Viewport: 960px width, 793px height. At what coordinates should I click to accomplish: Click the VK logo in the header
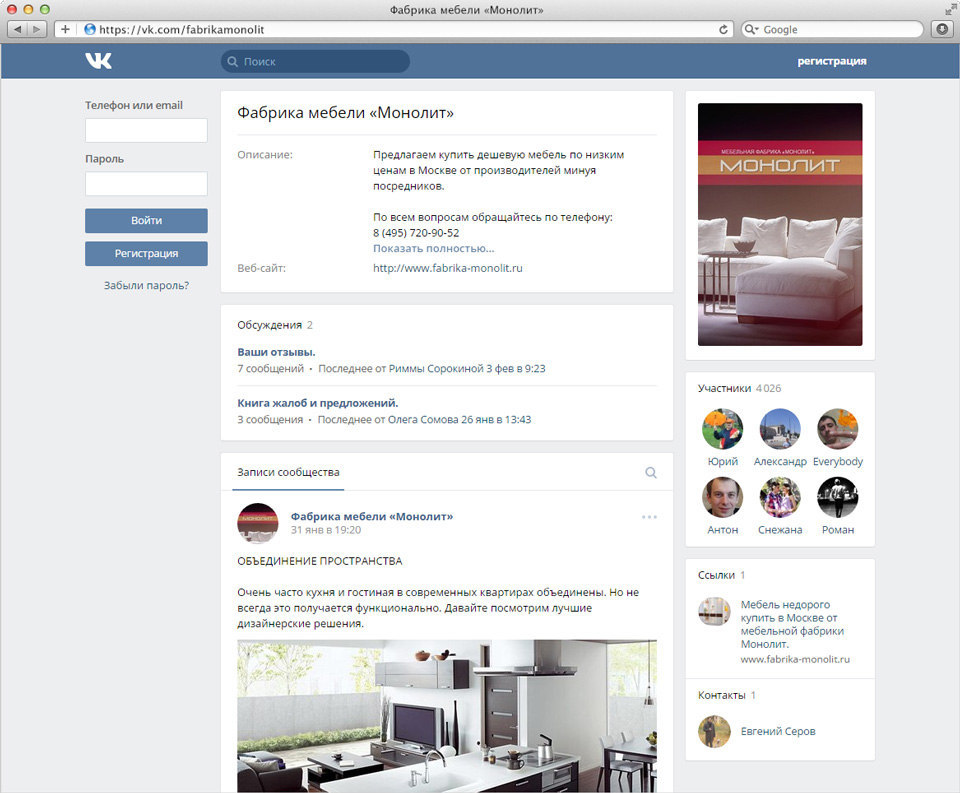click(x=98, y=61)
